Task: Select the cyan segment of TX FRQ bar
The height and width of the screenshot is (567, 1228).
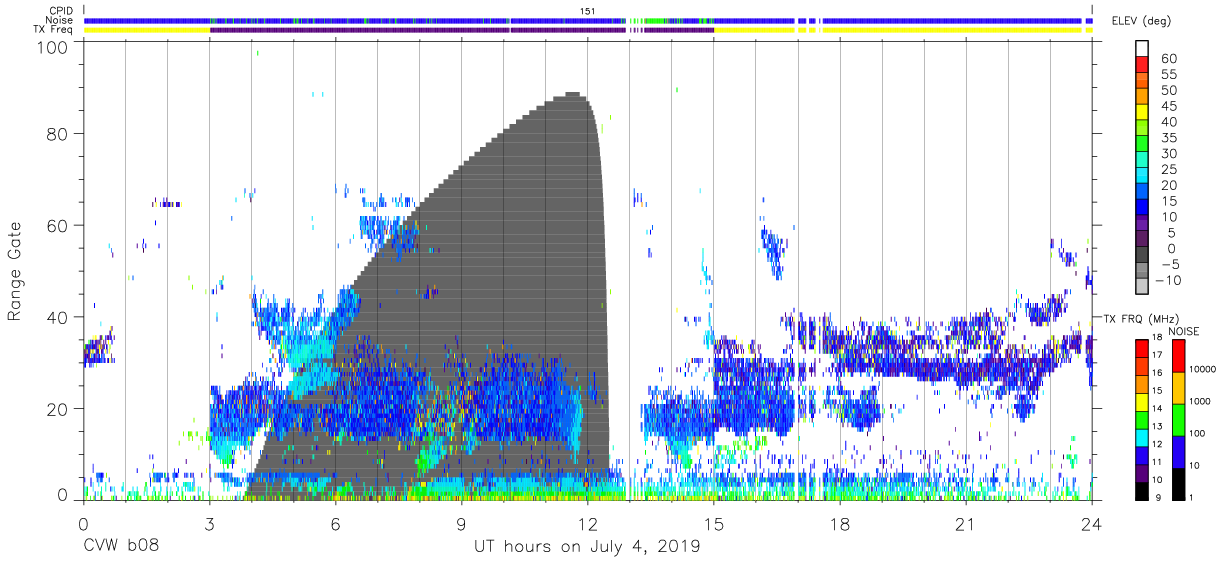Action: click(x=1141, y=438)
